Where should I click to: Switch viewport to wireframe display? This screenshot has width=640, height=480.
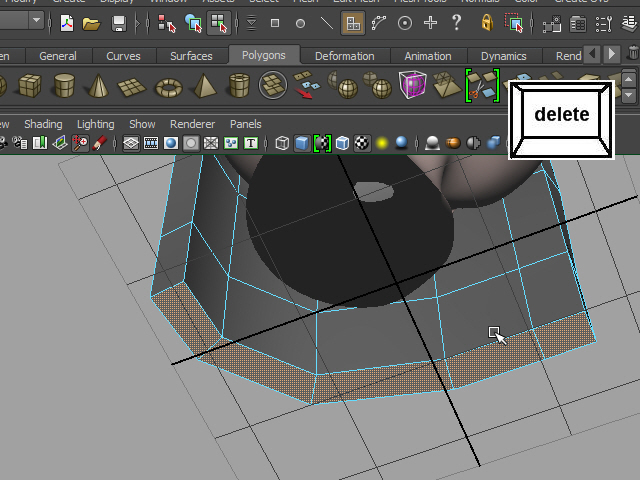[x=282, y=143]
